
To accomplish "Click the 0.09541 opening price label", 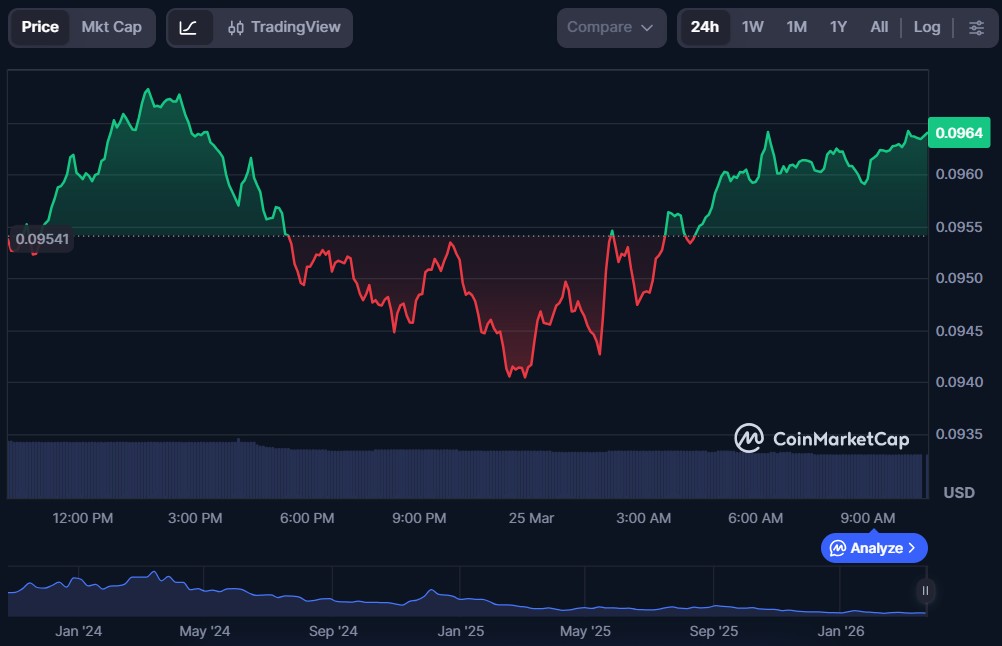I will [40, 239].
